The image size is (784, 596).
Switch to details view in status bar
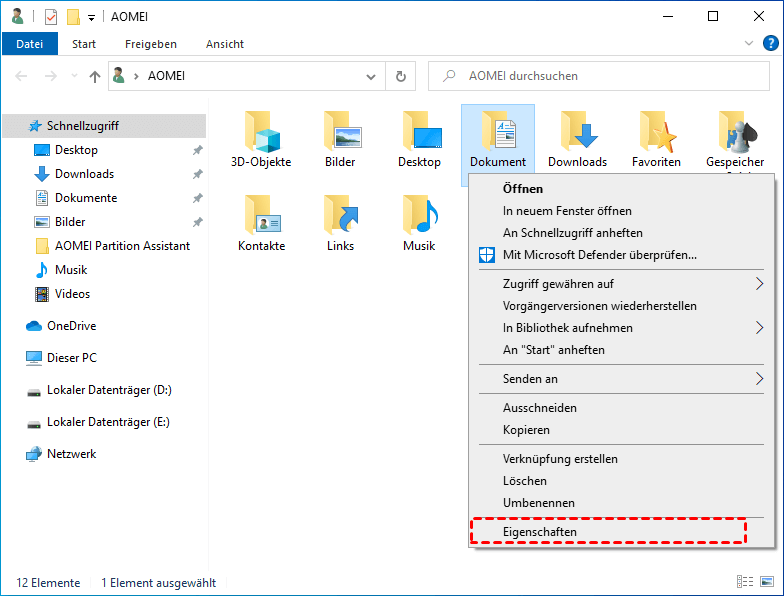[745, 582]
